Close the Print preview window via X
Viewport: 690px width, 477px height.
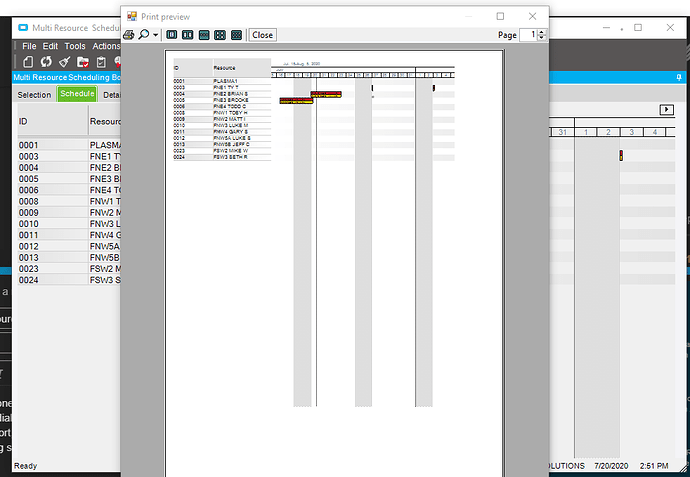click(x=532, y=16)
